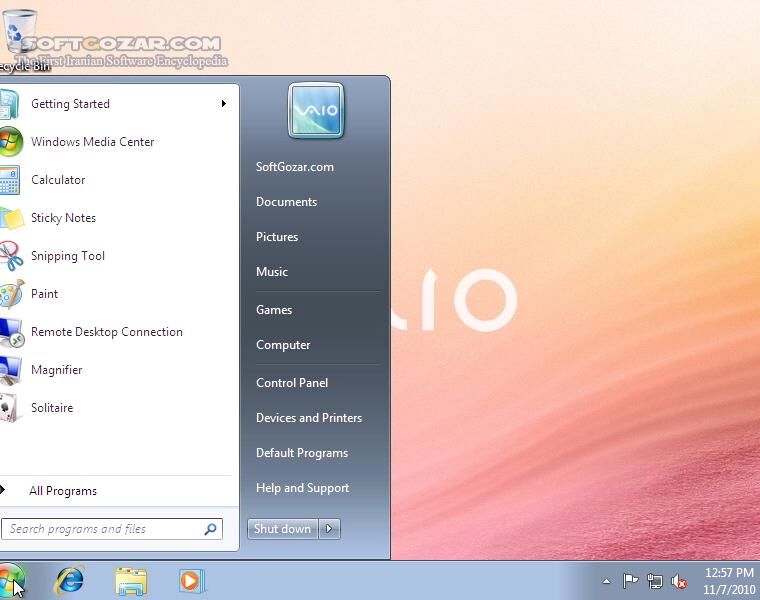Screen dimensions: 760x600
Task: Select the Snipping Tool label
Action: pos(68,256)
